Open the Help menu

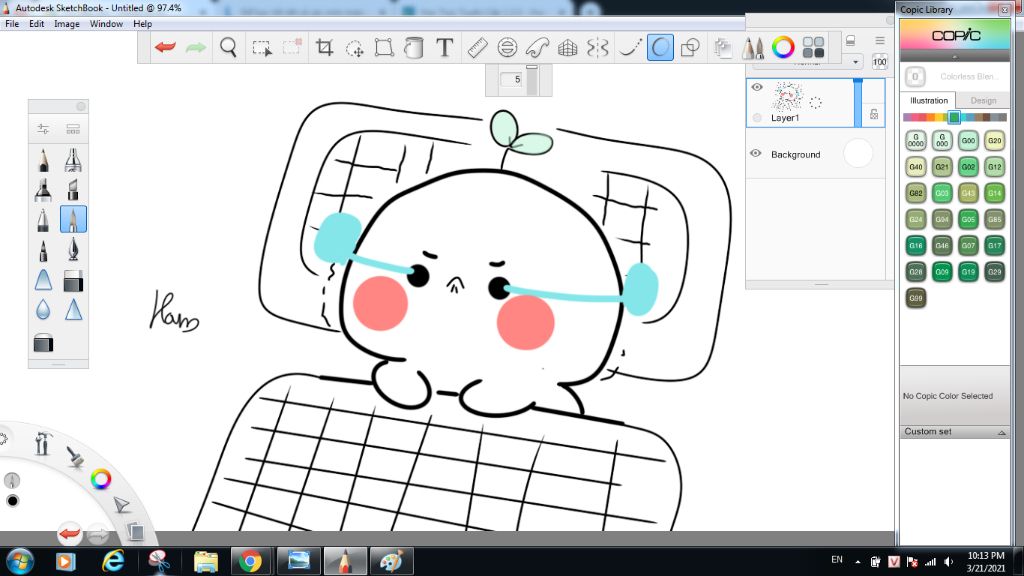point(142,24)
